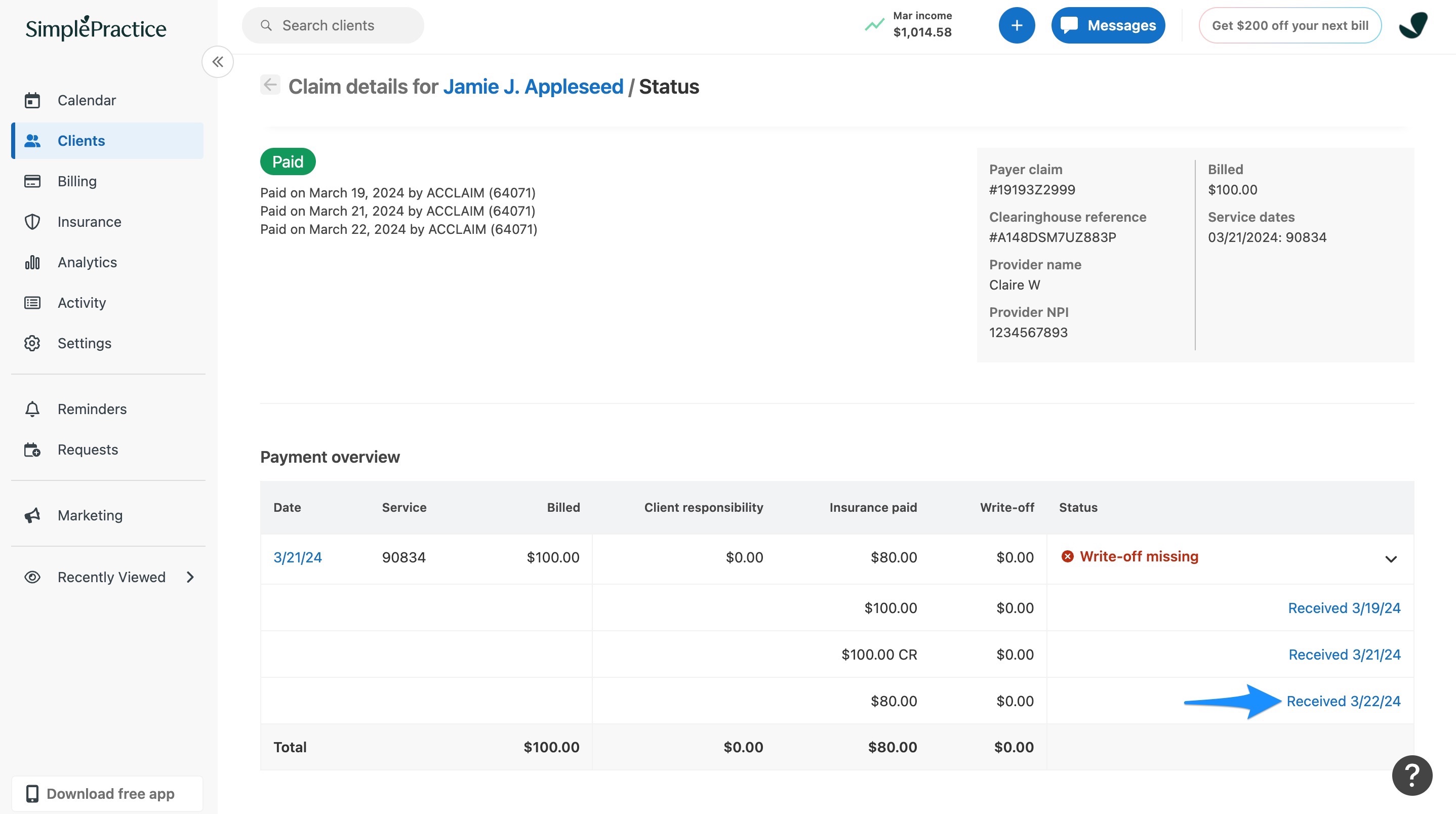Image resolution: width=1456 pixels, height=814 pixels.
Task: Go to Marketing menu item
Action: [107, 515]
